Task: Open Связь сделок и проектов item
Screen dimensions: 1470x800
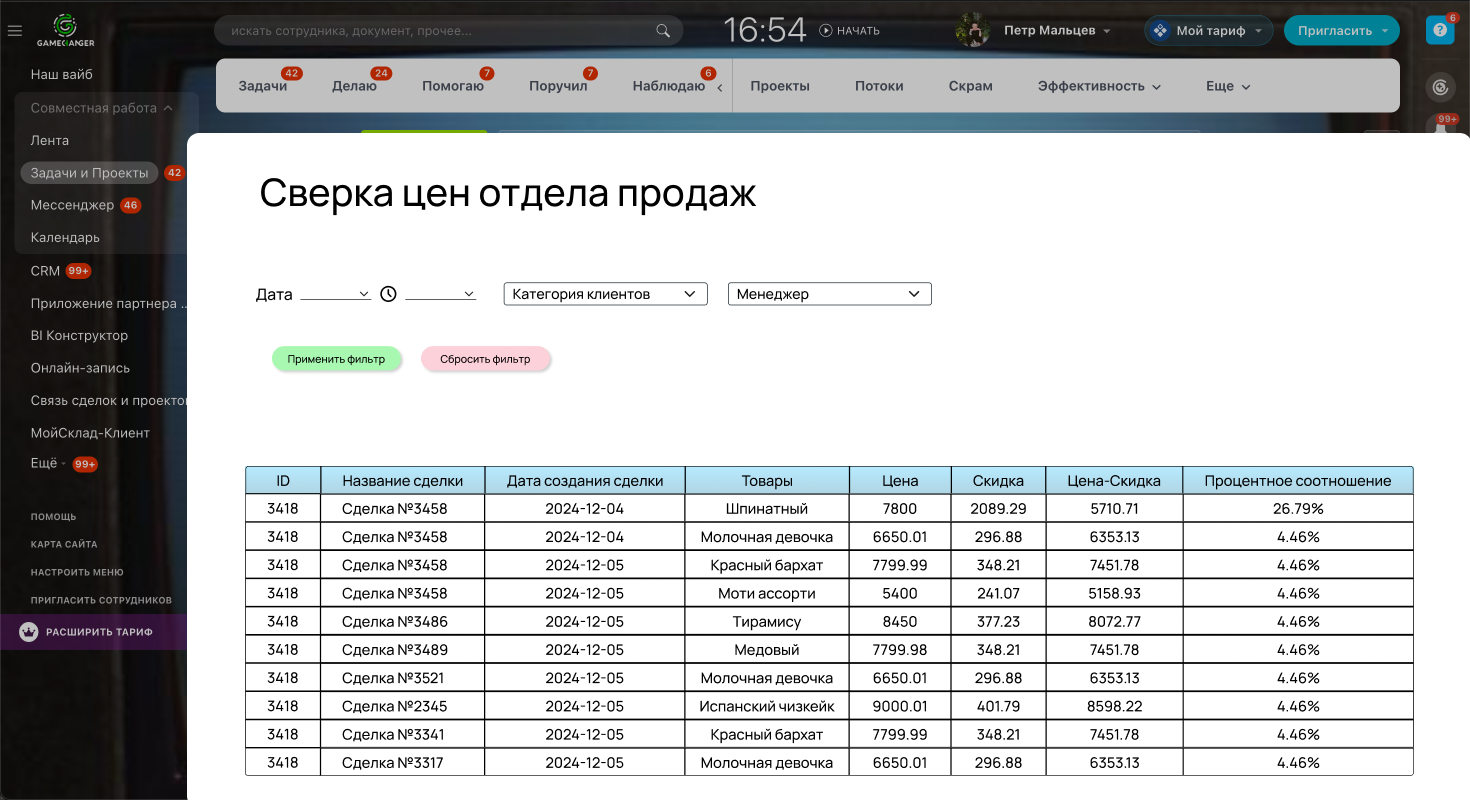Action: point(108,400)
